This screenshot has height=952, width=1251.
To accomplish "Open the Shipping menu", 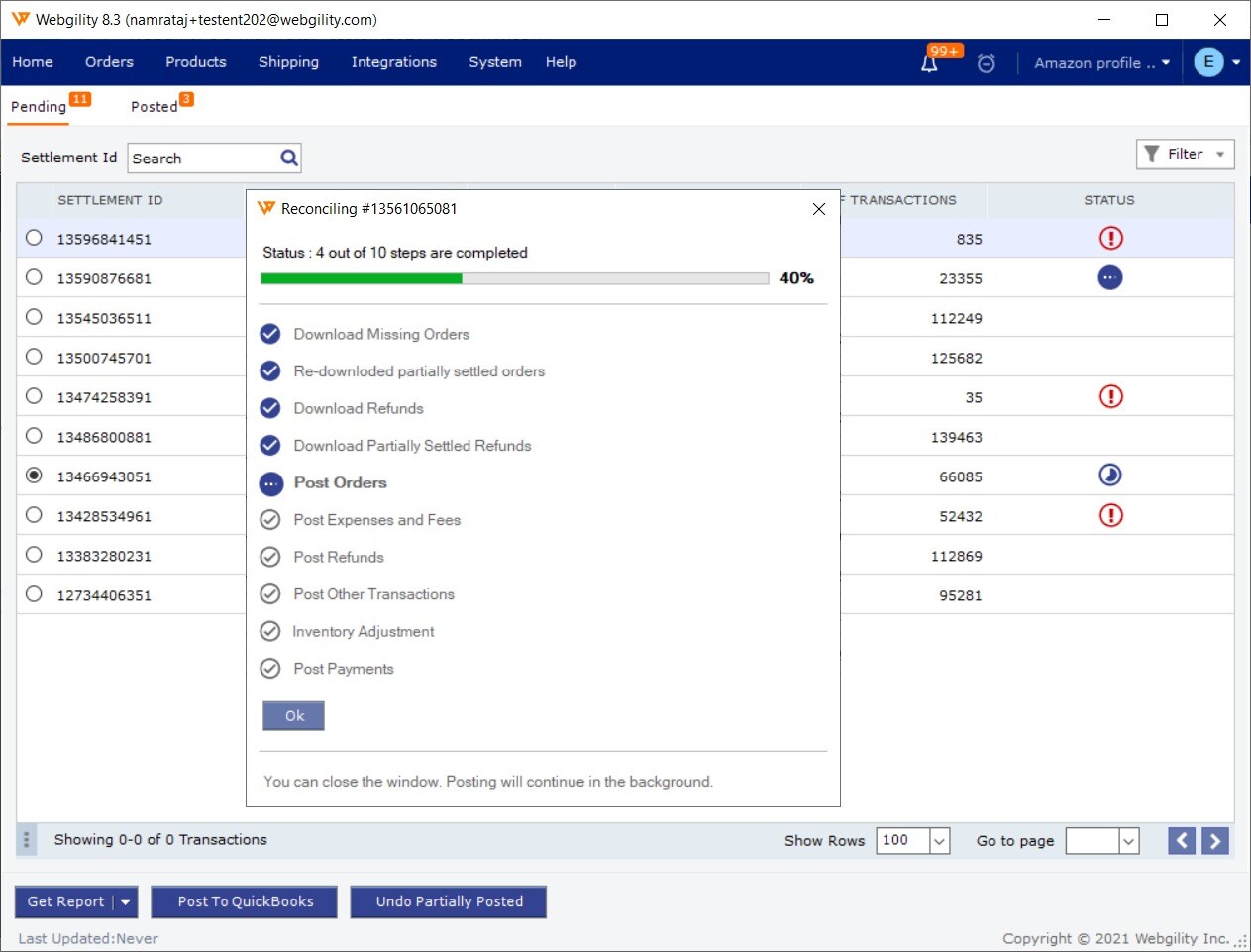I will coord(288,62).
